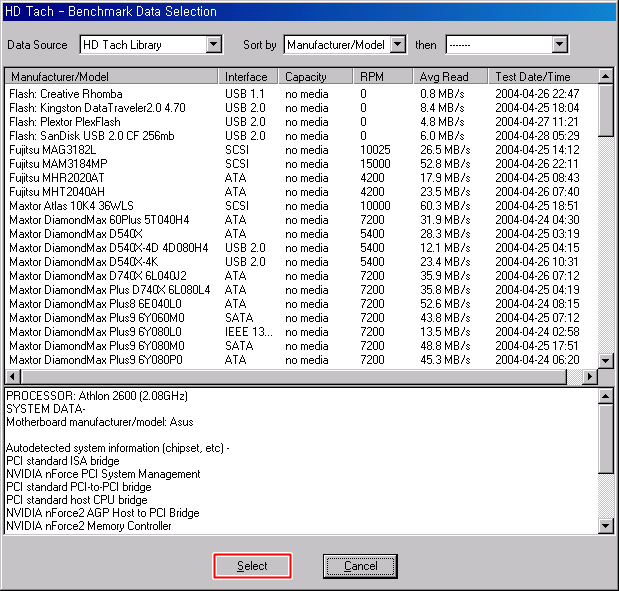This screenshot has height=591, width=619.
Task: Click the system info pane scroll up arrow
Action: coord(606,396)
